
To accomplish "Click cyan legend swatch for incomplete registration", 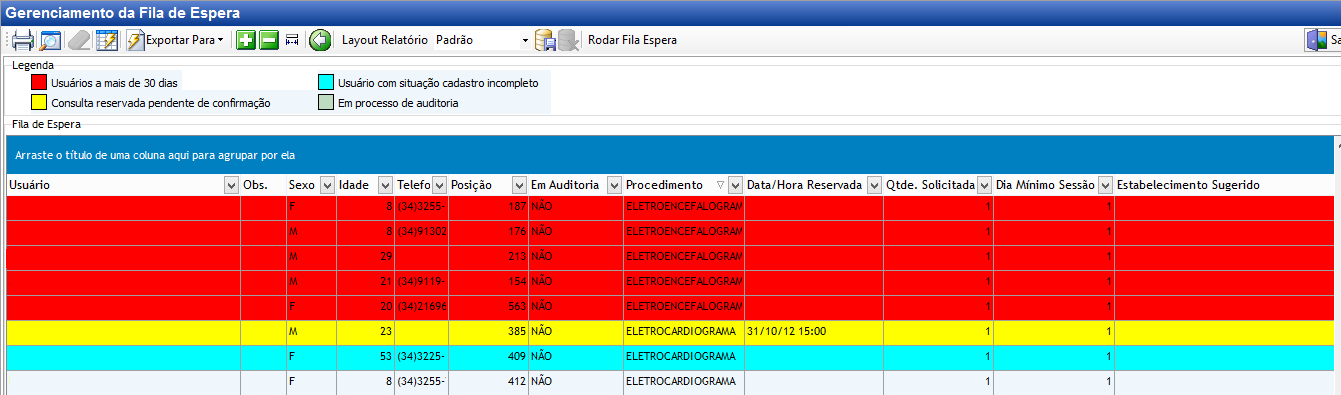I will tap(326, 83).
